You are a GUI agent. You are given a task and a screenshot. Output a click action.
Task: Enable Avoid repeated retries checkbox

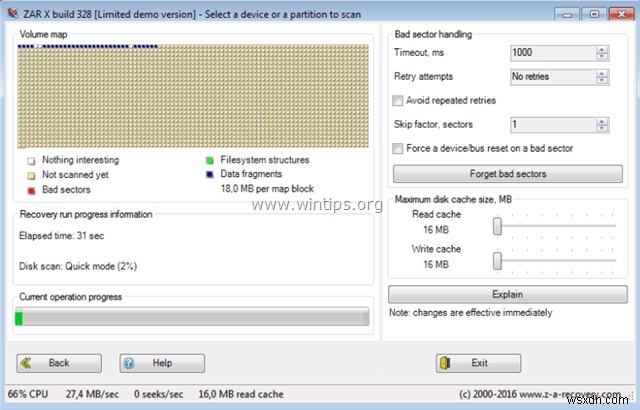tap(398, 100)
